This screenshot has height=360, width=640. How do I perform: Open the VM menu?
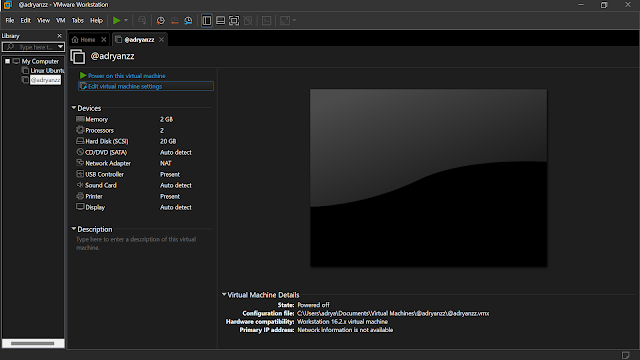[60, 20]
